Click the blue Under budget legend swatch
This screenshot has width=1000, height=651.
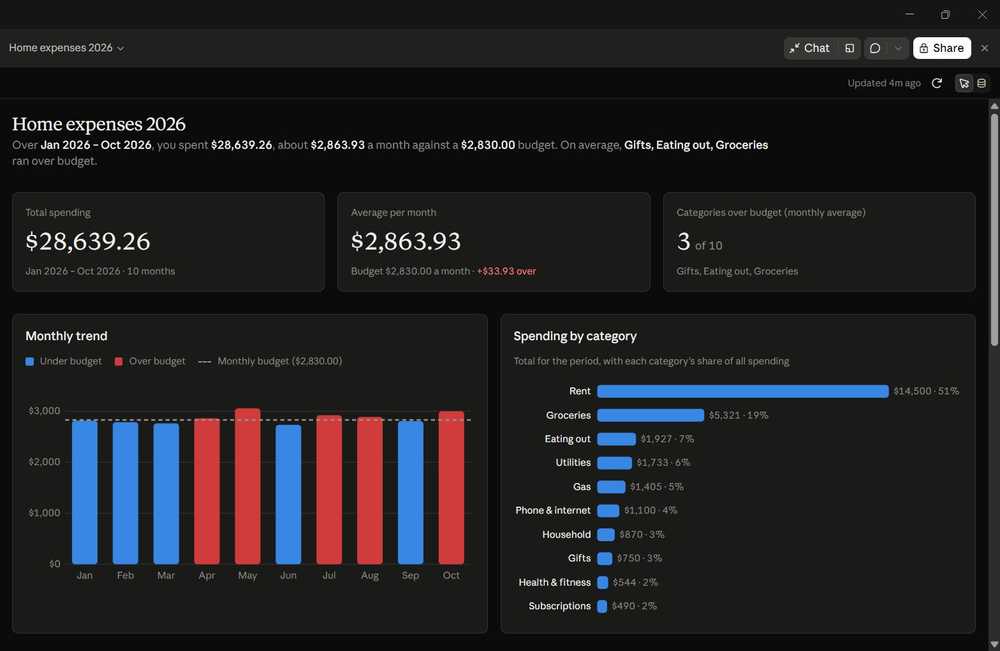(29, 362)
